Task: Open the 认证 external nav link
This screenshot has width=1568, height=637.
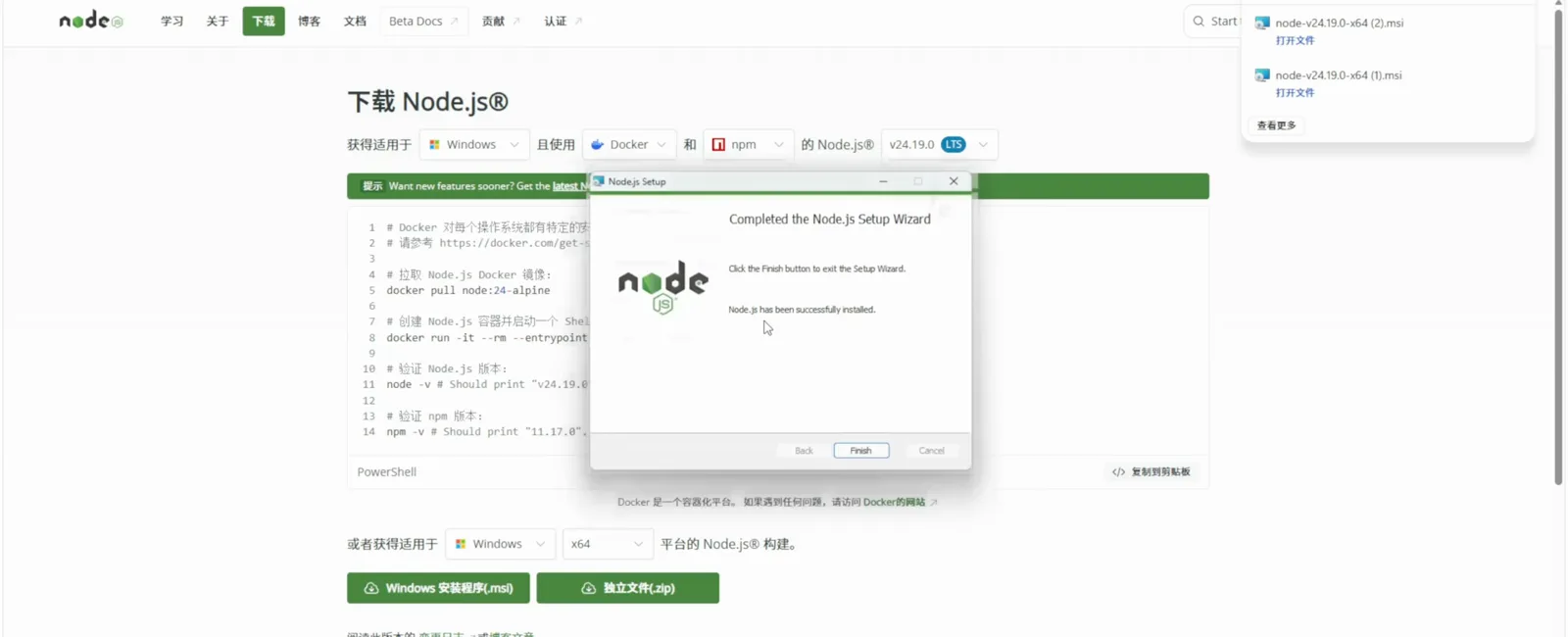Action: 563,21
